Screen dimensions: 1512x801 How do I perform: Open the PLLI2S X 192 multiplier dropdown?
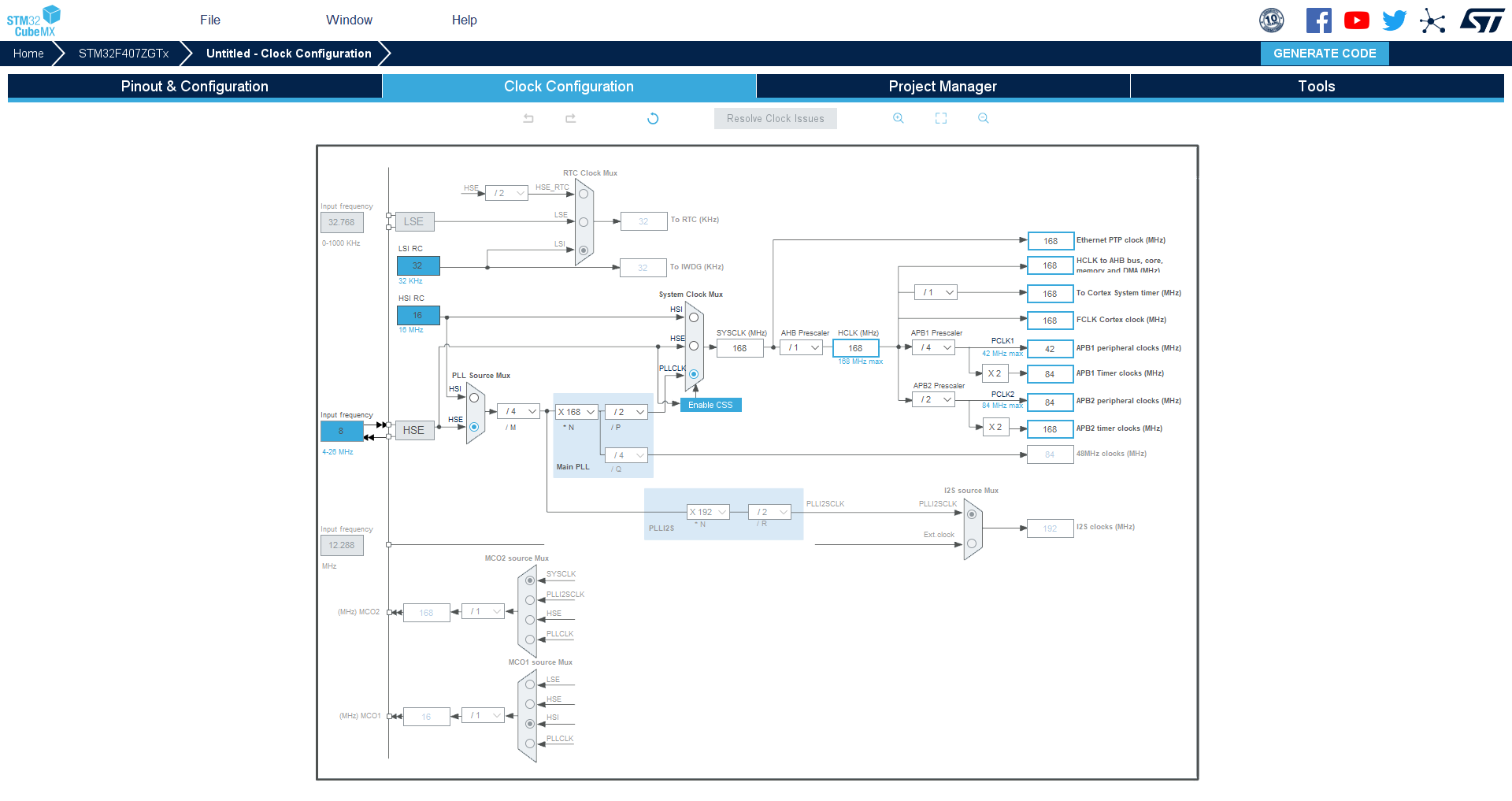point(708,512)
